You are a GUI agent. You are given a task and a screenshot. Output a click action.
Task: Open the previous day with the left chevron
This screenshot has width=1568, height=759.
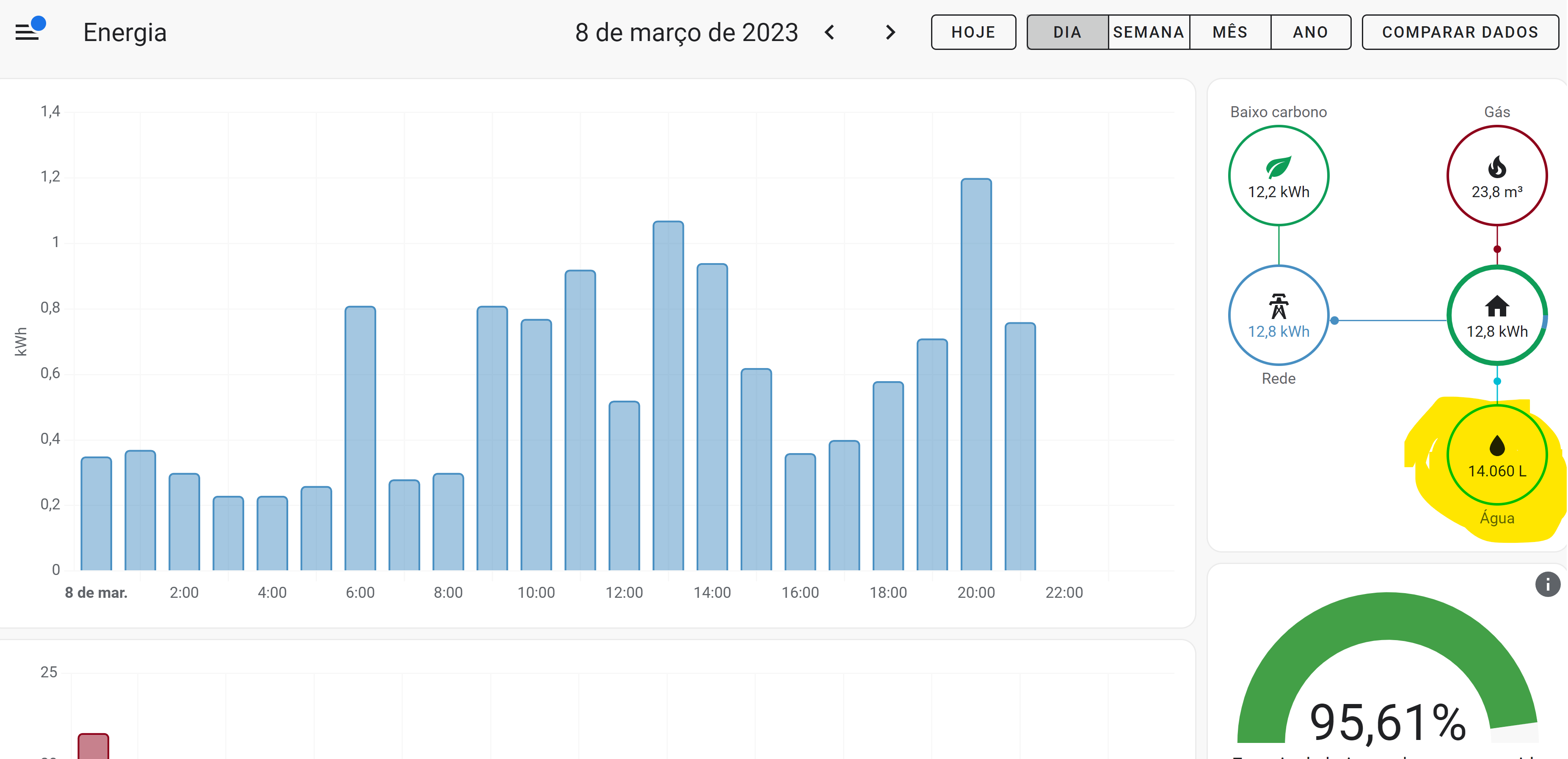829,32
